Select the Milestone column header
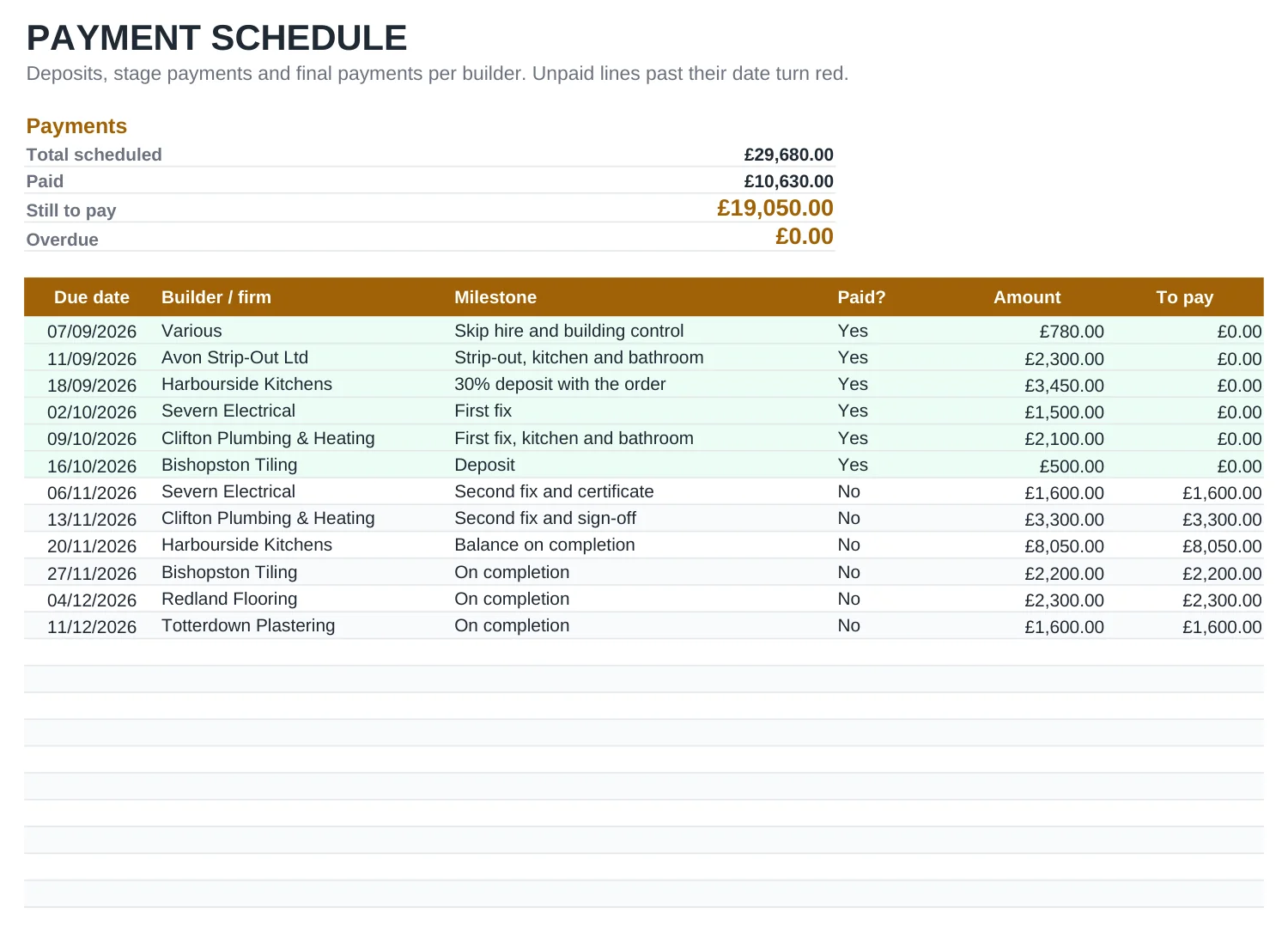This screenshot has width=1288, height=932. pyautogui.click(x=495, y=297)
